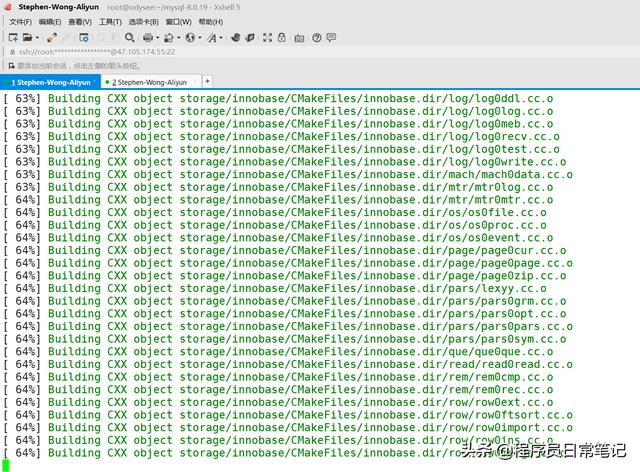Click the lexyy.cc.o build line
Viewport: 640px width, 472px height.
click(x=275, y=288)
